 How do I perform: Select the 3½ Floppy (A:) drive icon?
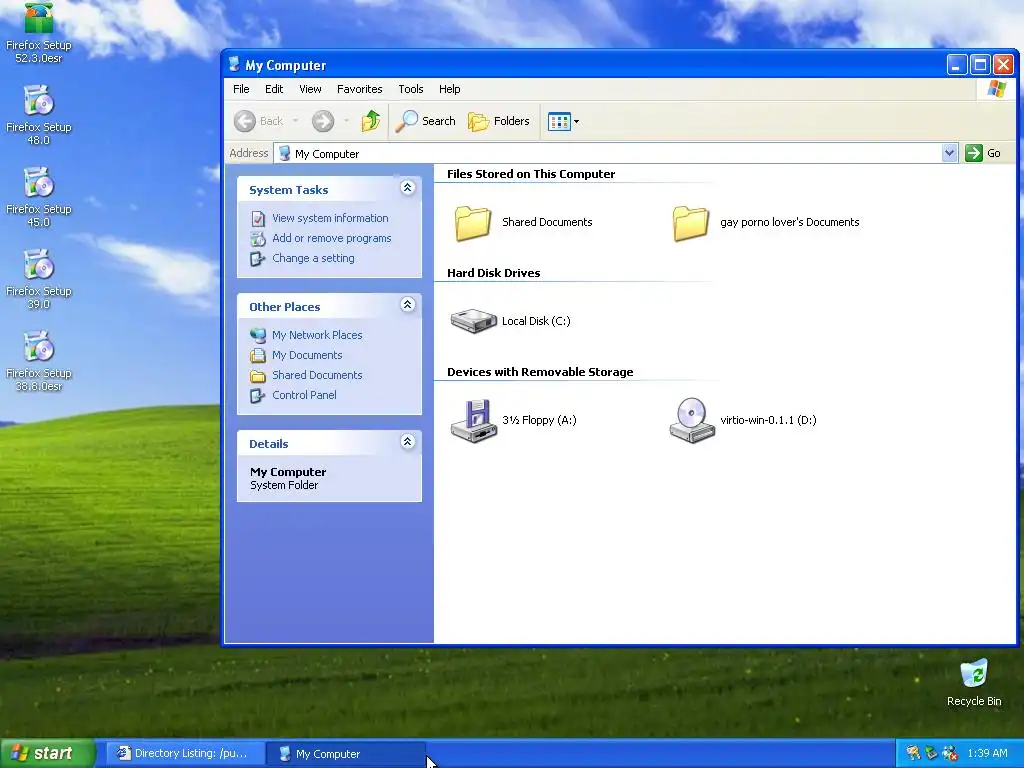coord(473,421)
